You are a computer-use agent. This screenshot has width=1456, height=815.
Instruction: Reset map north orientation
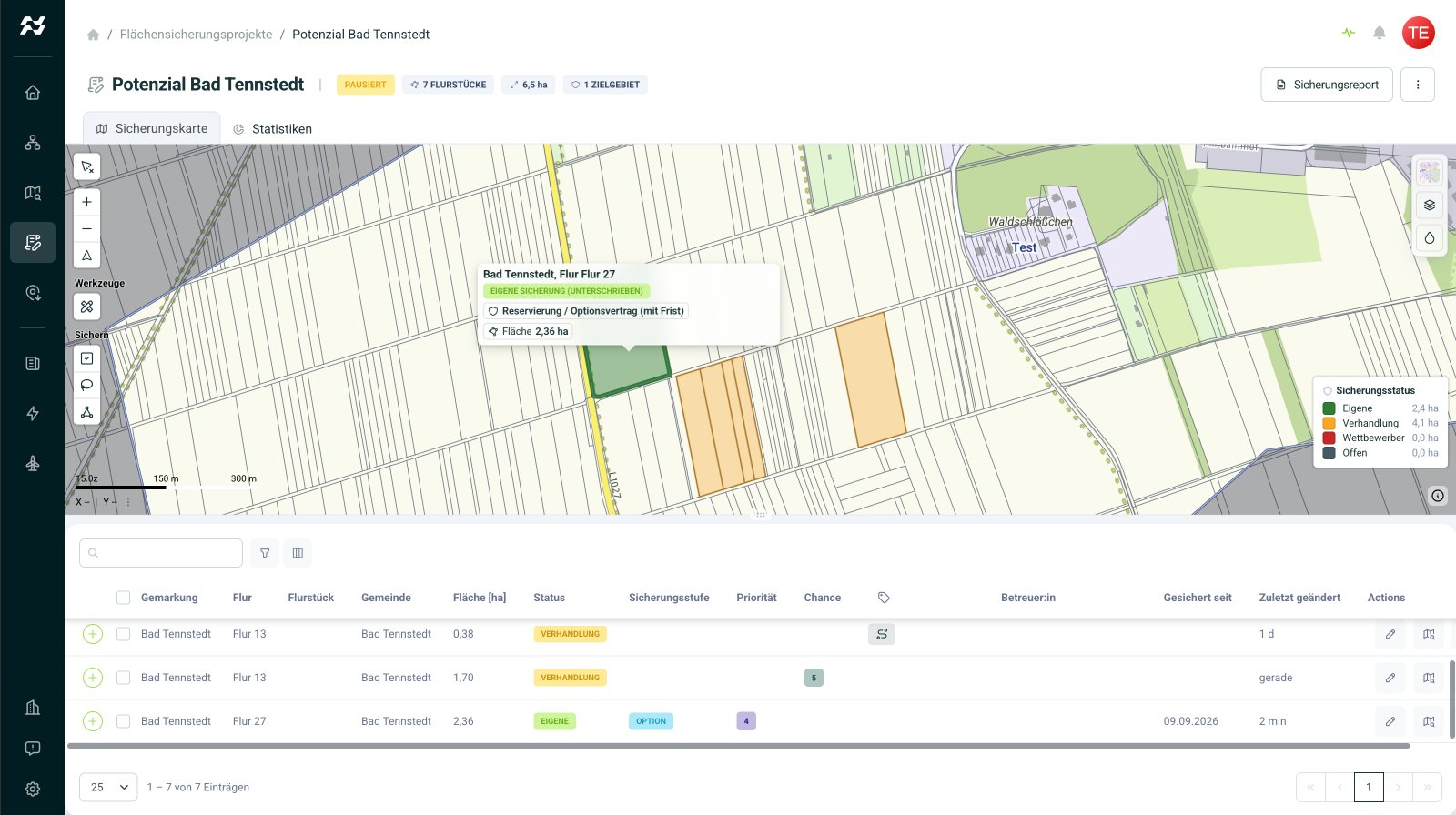tap(87, 256)
